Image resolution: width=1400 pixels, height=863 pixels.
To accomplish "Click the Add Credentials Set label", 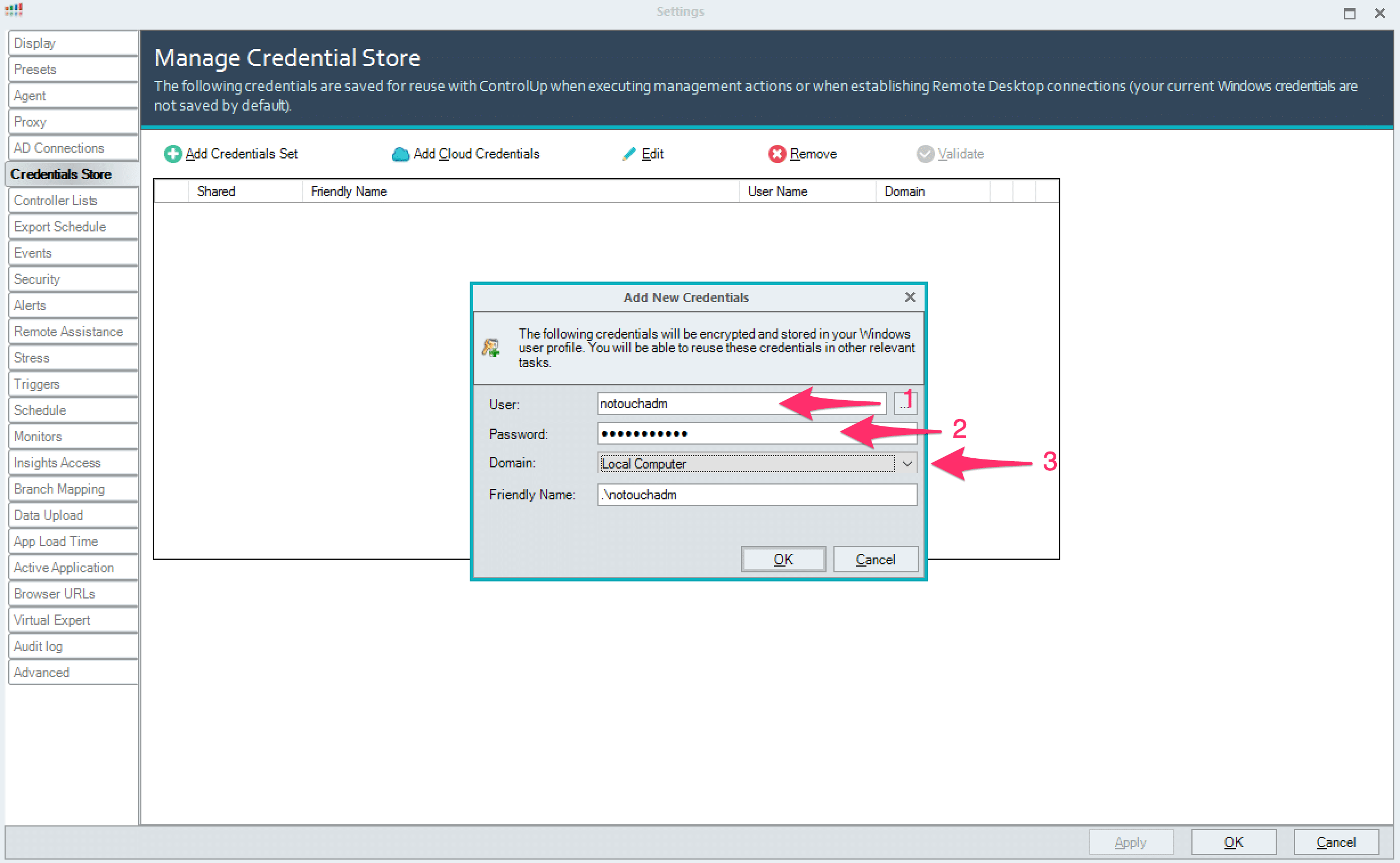I will click(x=242, y=154).
